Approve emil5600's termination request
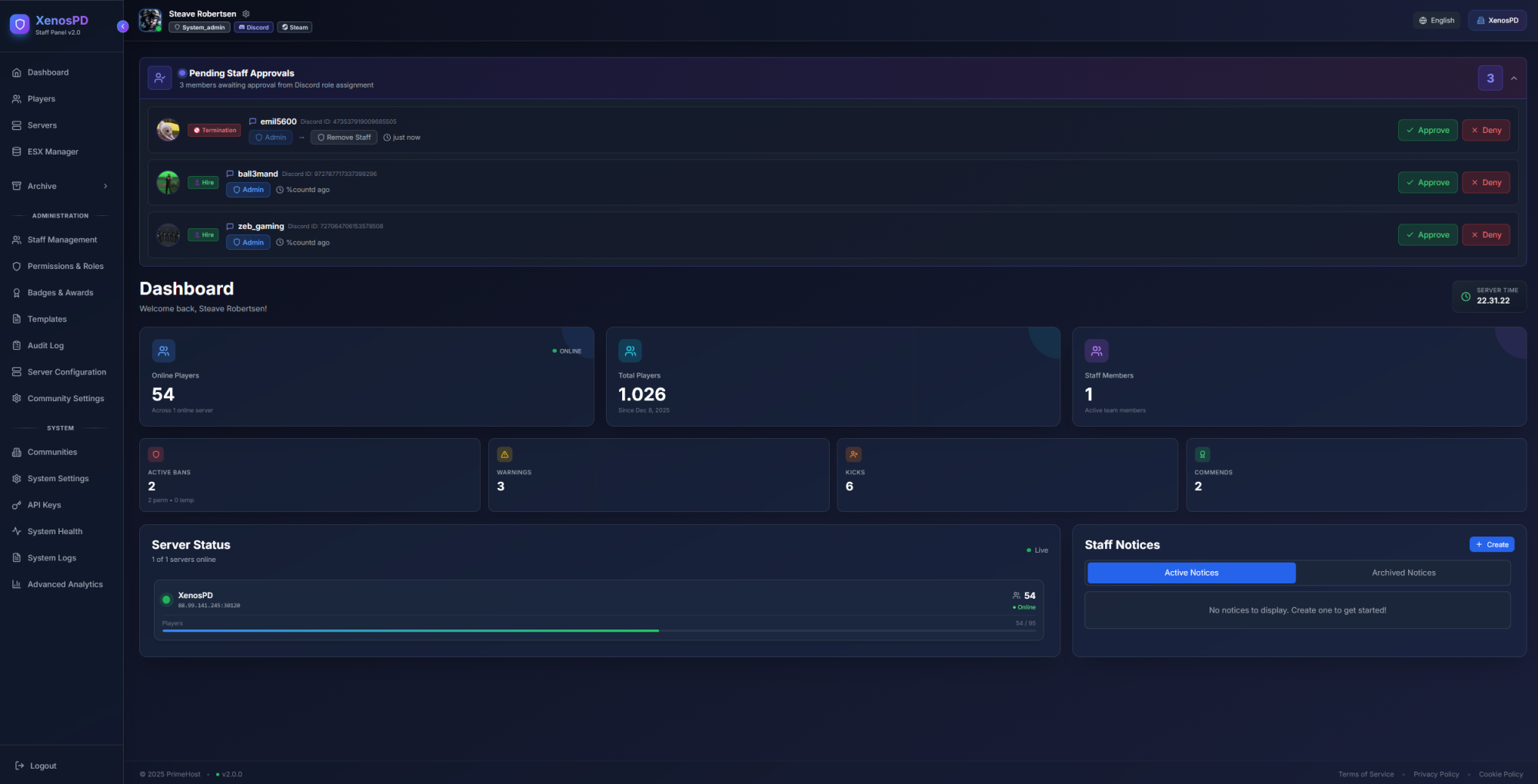Viewport: 1538px width, 784px height. [x=1427, y=131]
